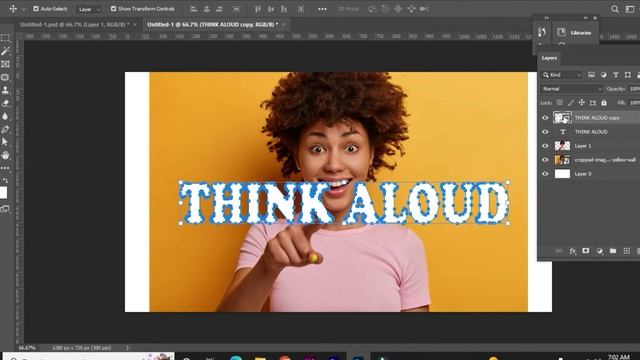This screenshot has width=640, height=360.
Task: Hide the THINK ALOUD text layer
Action: (x=545, y=132)
